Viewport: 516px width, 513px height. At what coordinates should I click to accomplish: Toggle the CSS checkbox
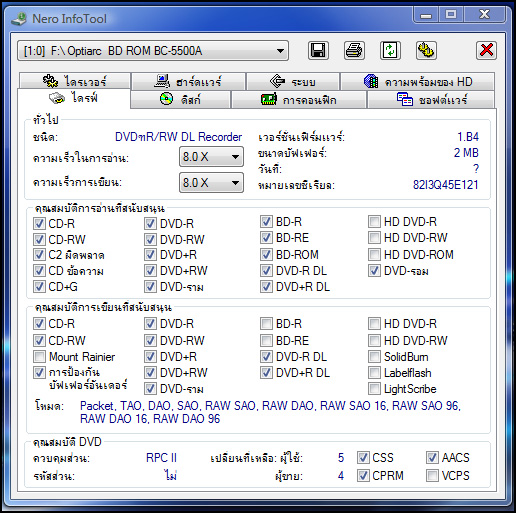[363, 458]
